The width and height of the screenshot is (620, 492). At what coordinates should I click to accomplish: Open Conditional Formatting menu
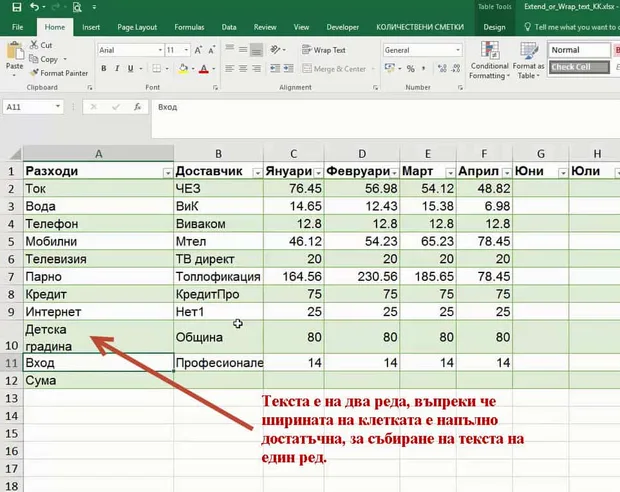[489, 60]
